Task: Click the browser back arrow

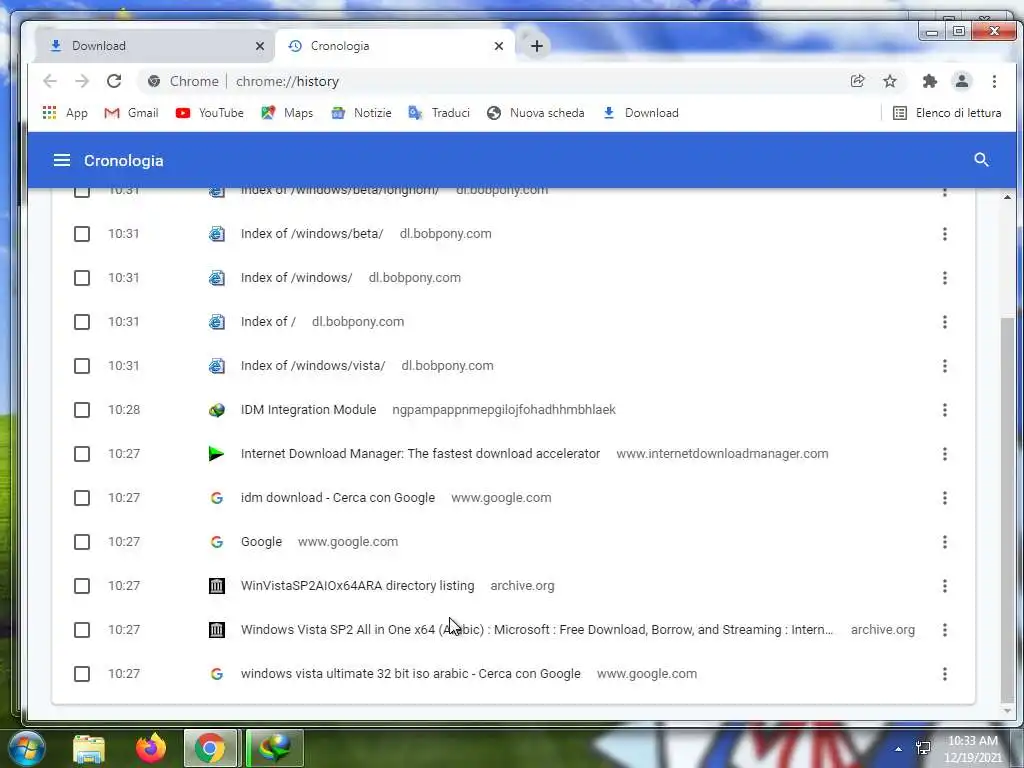Action: 50,81
